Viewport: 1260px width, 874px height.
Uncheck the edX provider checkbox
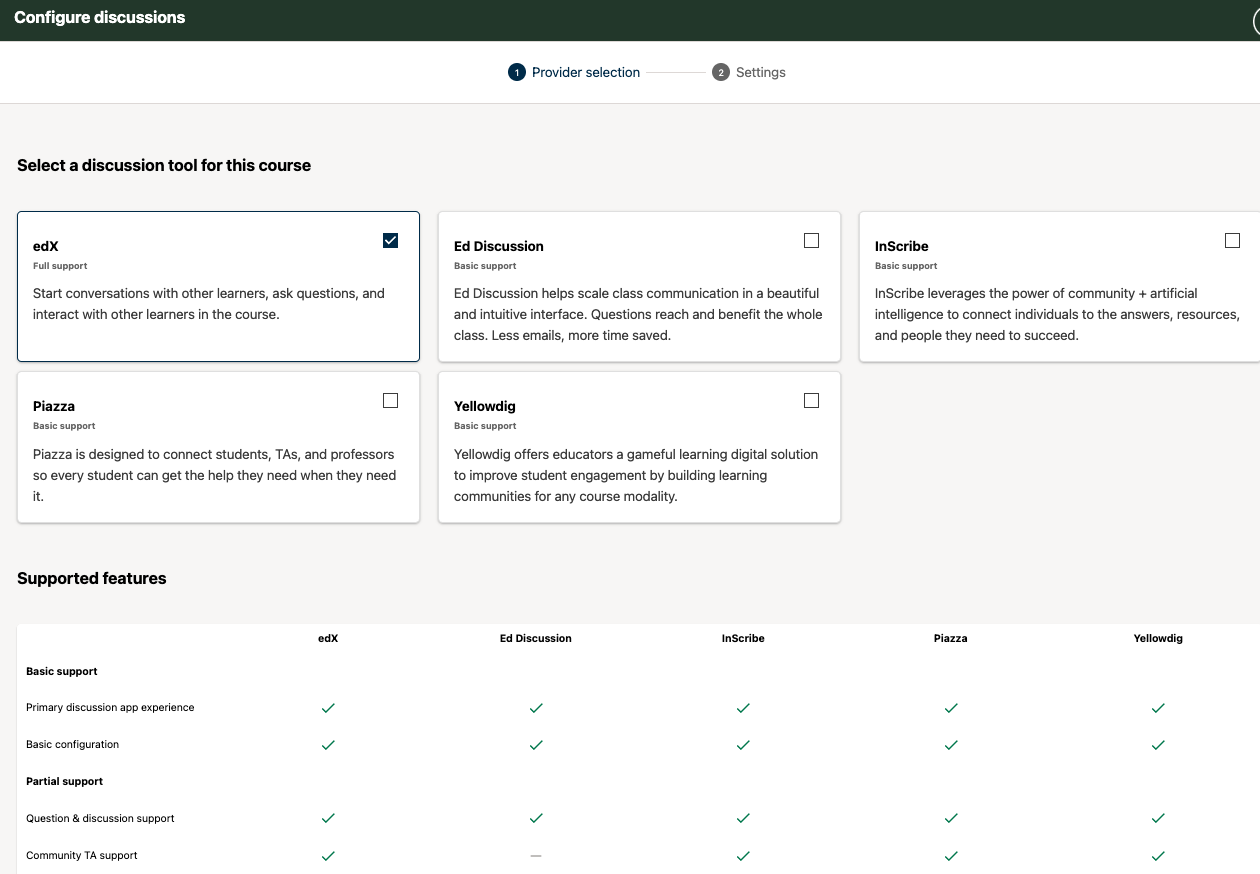390,240
